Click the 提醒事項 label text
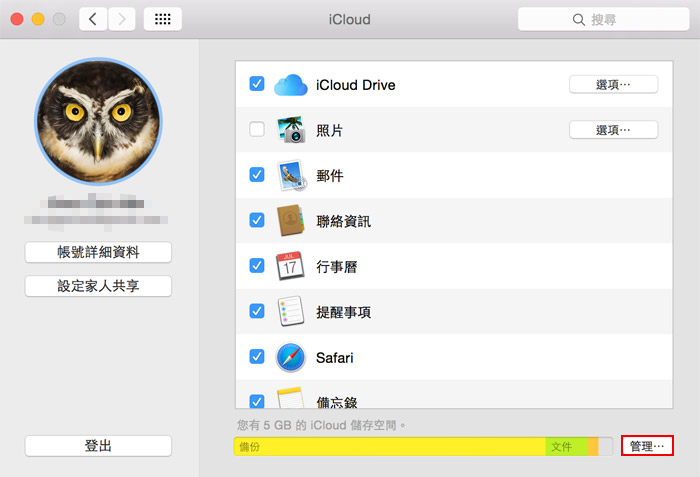 [x=343, y=312]
